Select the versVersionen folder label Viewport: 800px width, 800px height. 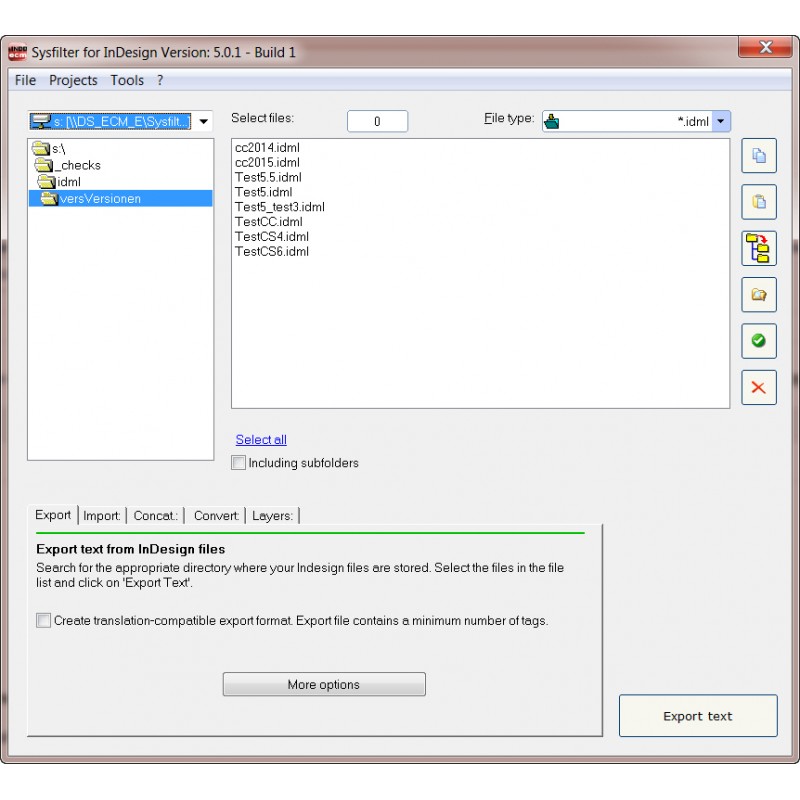click(100, 198)
